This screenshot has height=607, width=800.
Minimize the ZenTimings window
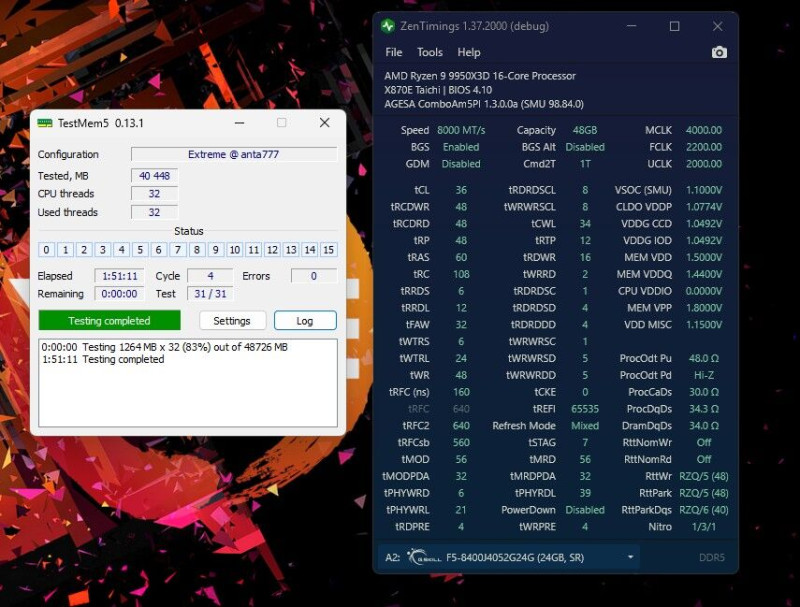click(631, 26)
